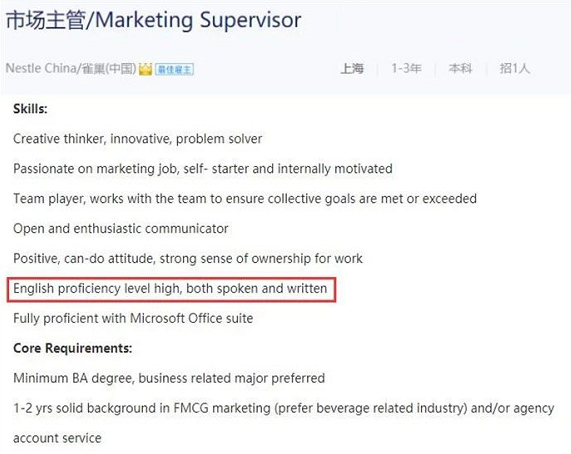Click the Creative thinker skill line

point(137,139)
